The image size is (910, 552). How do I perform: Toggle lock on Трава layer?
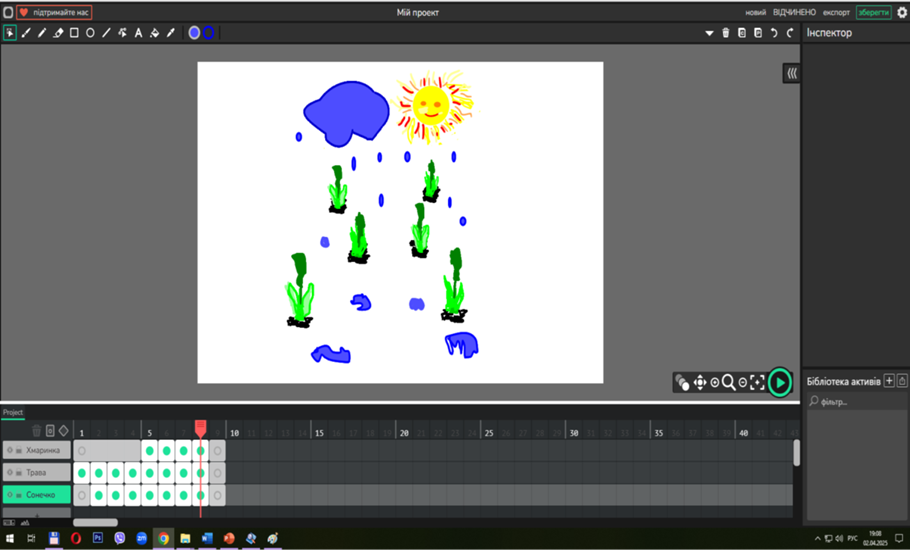(x=19, y=472)
